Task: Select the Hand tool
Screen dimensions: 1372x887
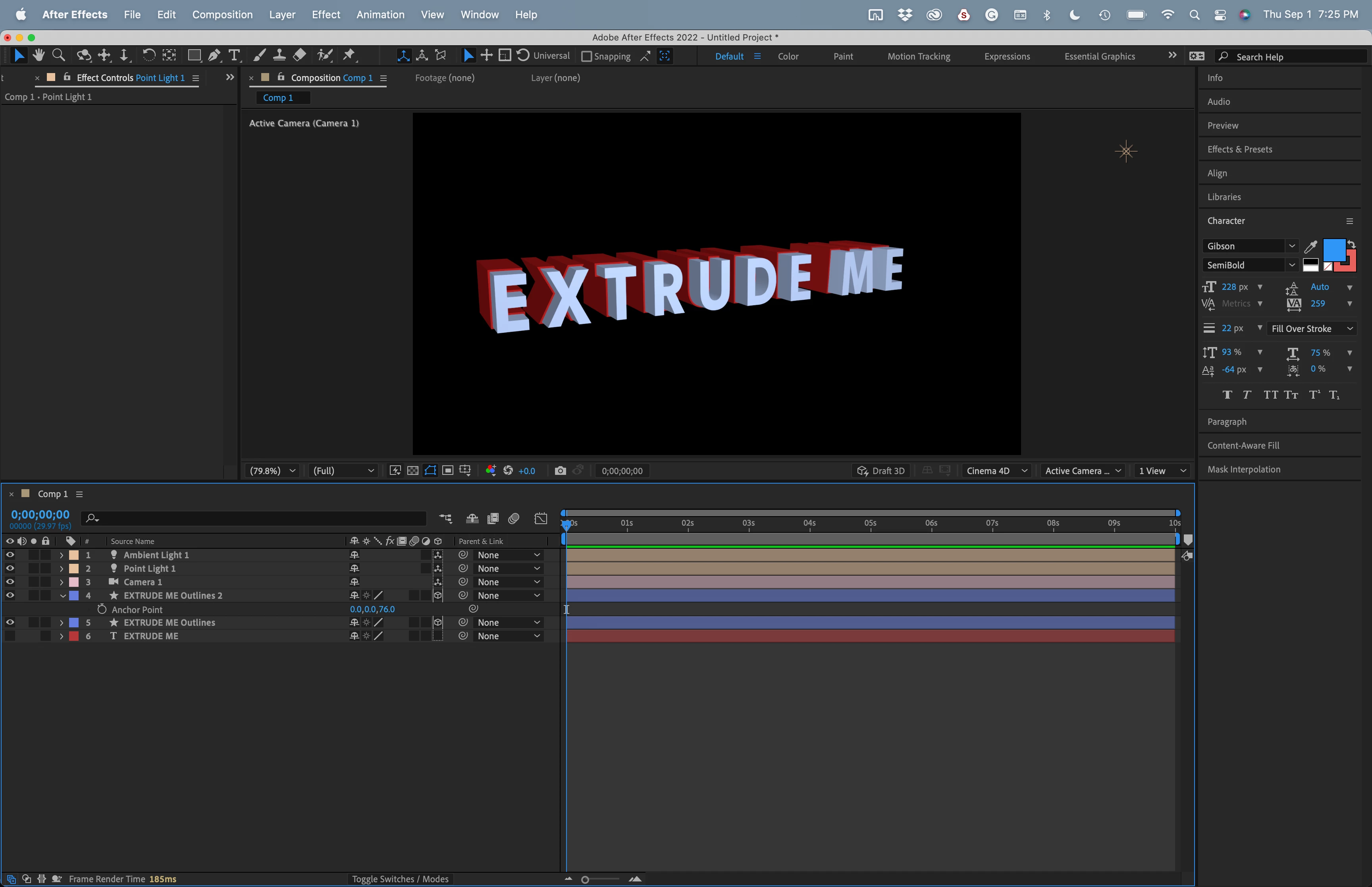Action: 39,55
